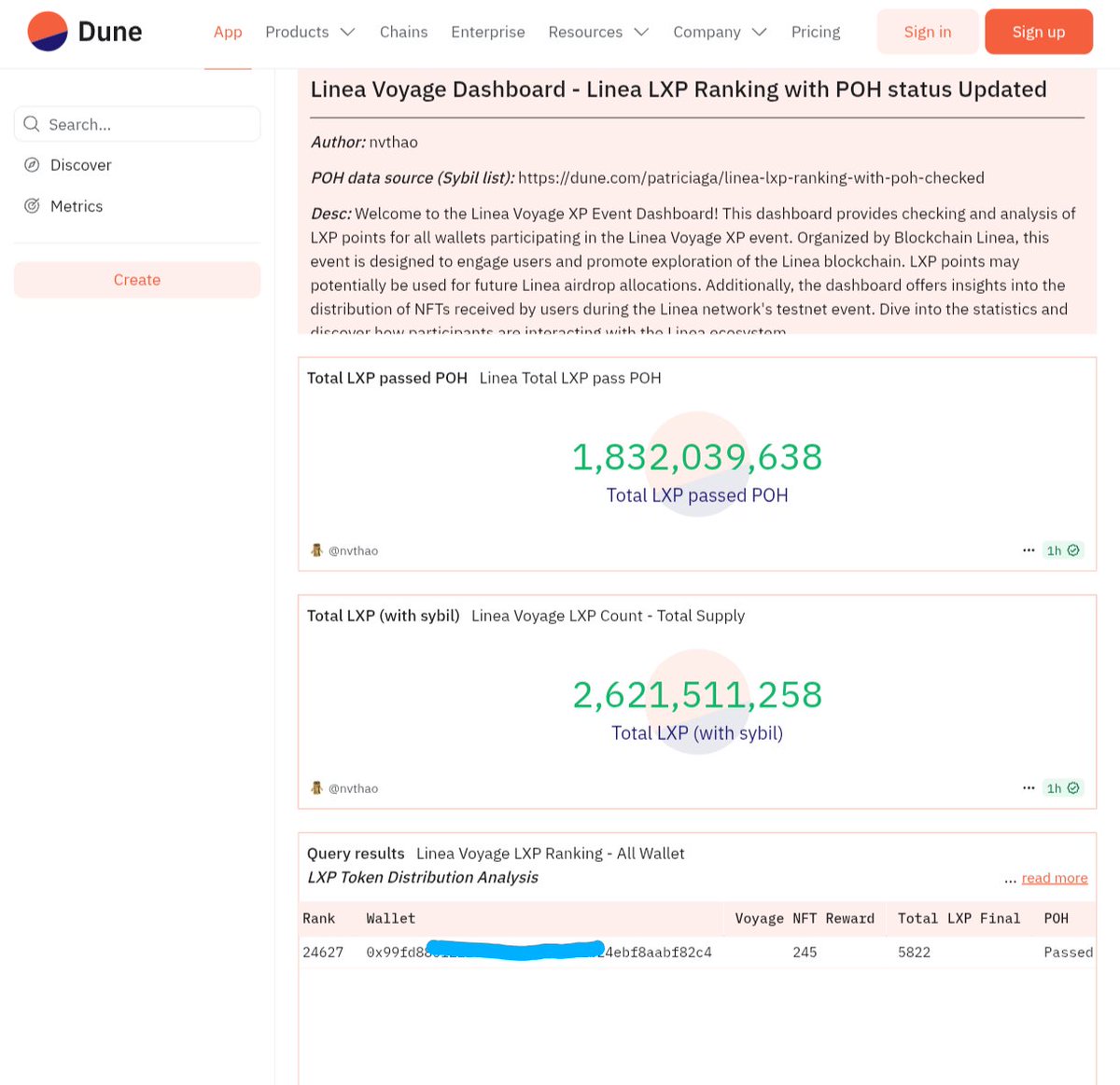Image resolution: width=1120 pixels, height=1085 pixels.
Task: Click the Voyage NFT Reward column header
Action: coord(805,919)
